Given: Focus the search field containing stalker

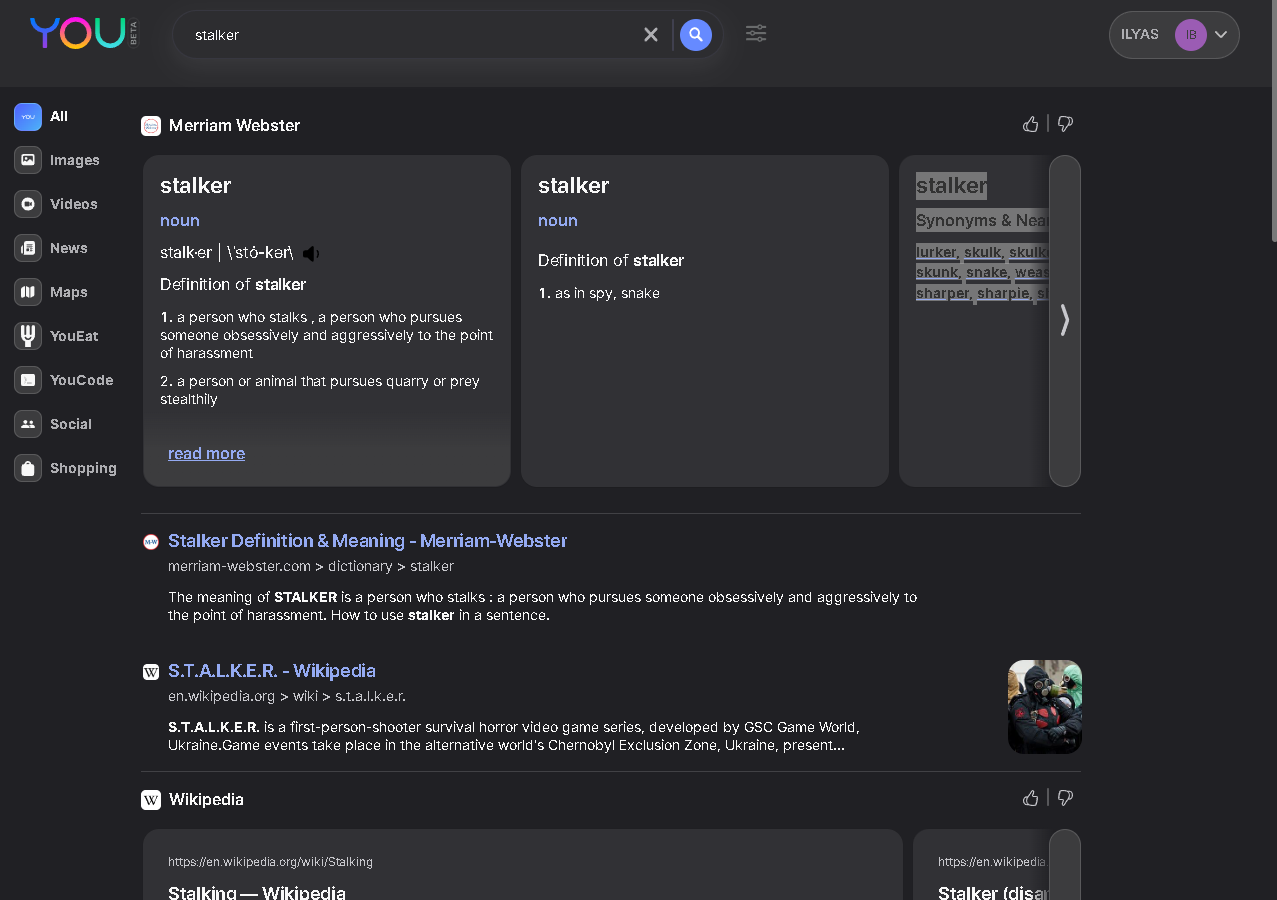Looking at the screenshot, I should [410, 35].
